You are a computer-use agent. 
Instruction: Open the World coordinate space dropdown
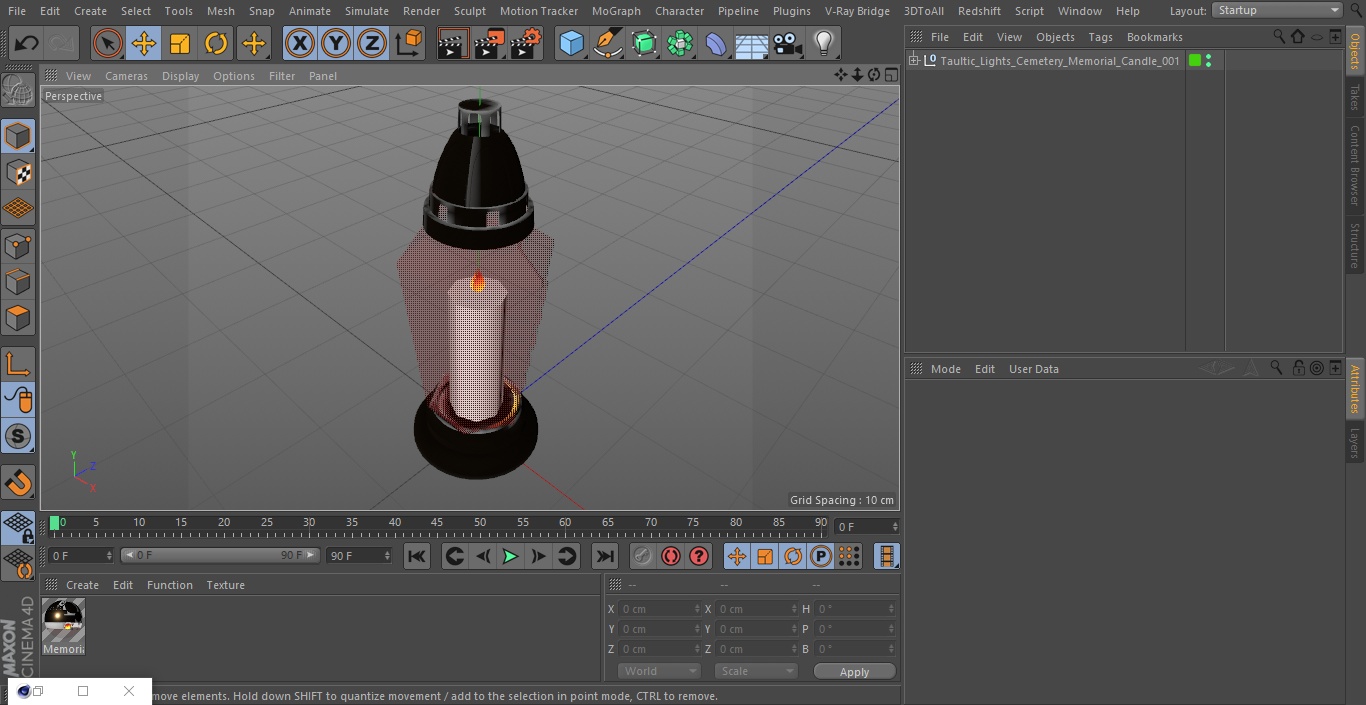[x=659, y=671]
